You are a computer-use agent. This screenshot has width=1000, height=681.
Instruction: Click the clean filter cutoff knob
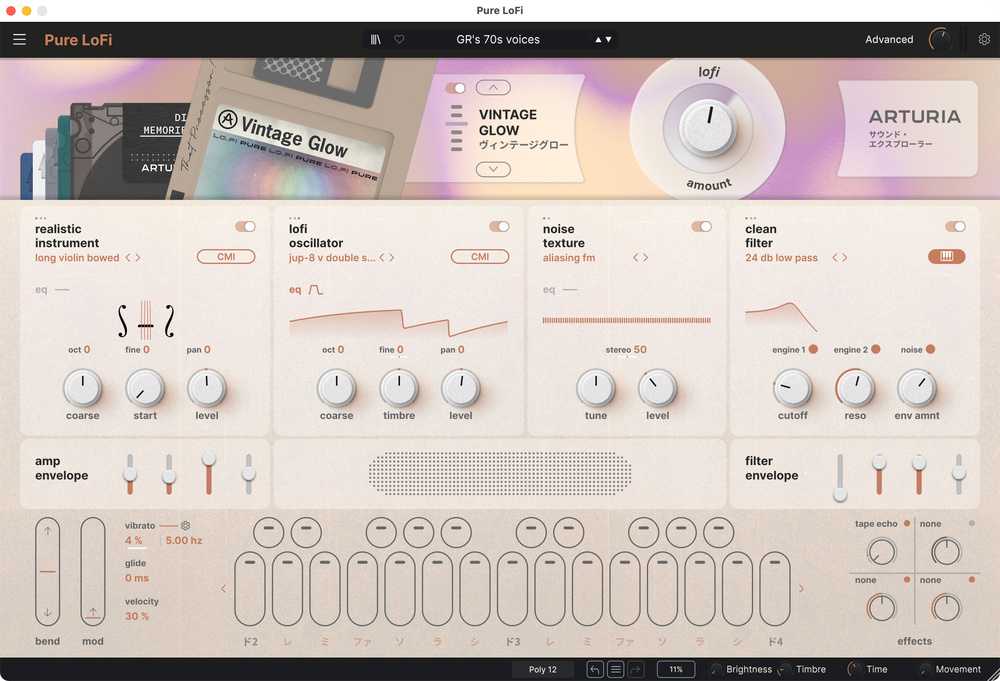point(793,388)
